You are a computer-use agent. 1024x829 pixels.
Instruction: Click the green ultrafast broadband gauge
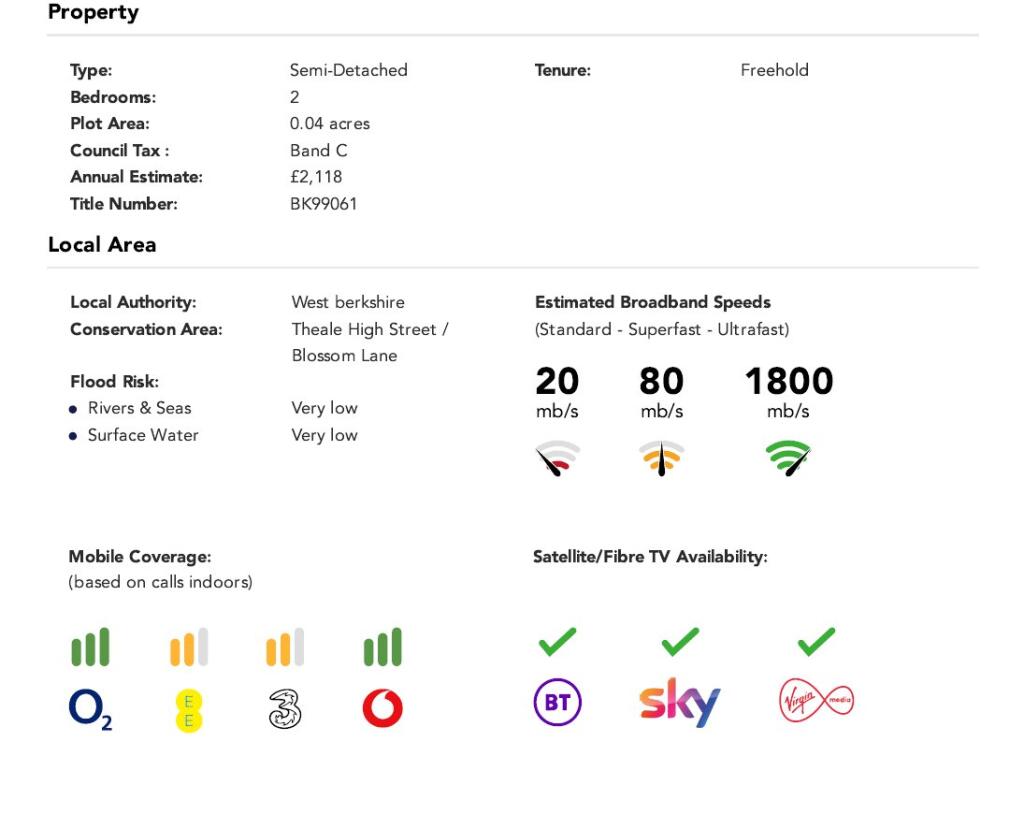point(789,457)
